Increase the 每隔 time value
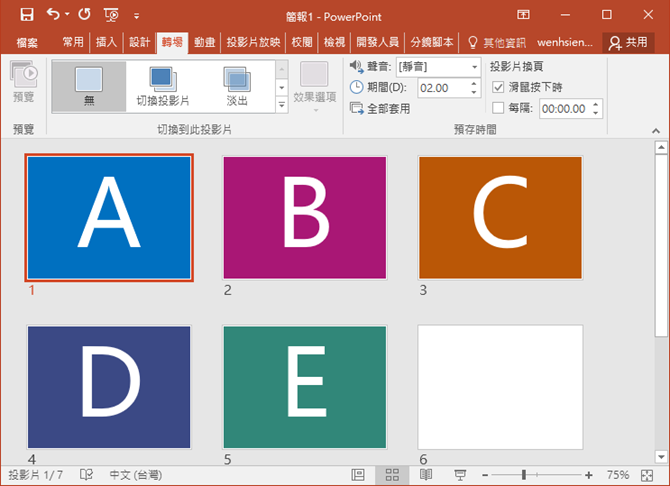Image resolution: width=670 pixels, height=486 pixels. (596, 104)
